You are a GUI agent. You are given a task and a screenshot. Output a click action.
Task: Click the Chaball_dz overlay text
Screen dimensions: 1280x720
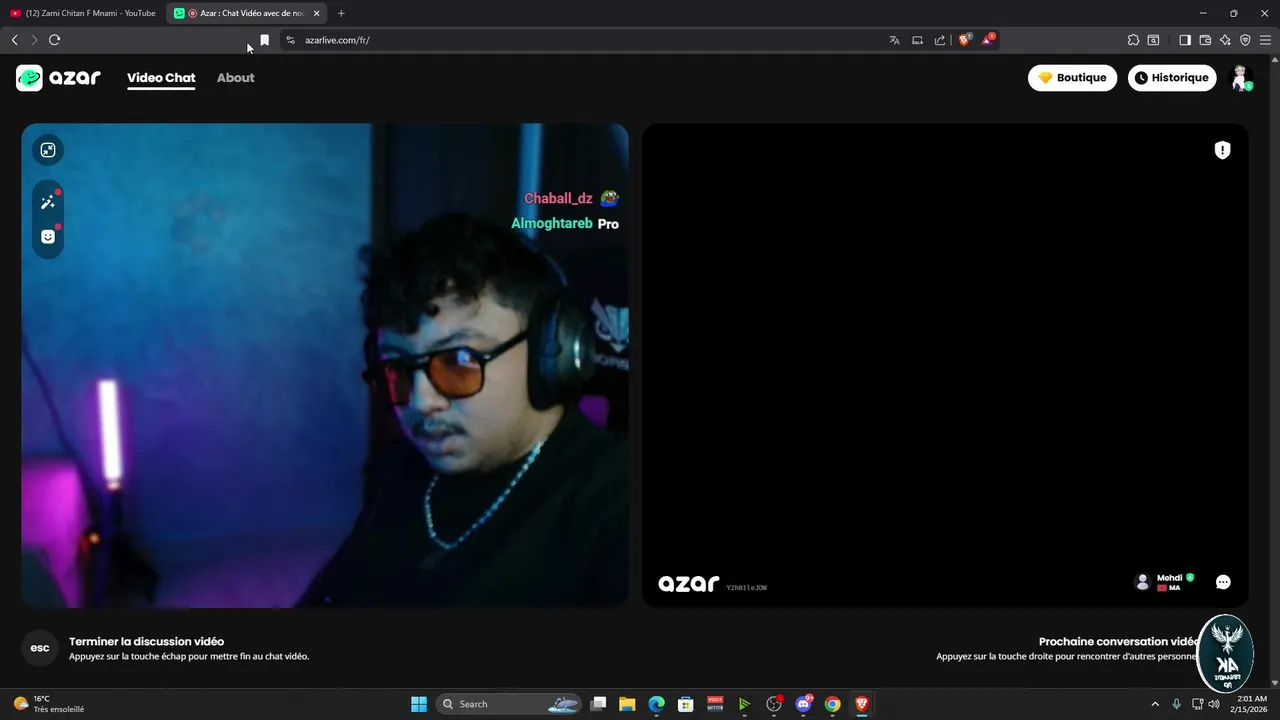pos(558,199)
